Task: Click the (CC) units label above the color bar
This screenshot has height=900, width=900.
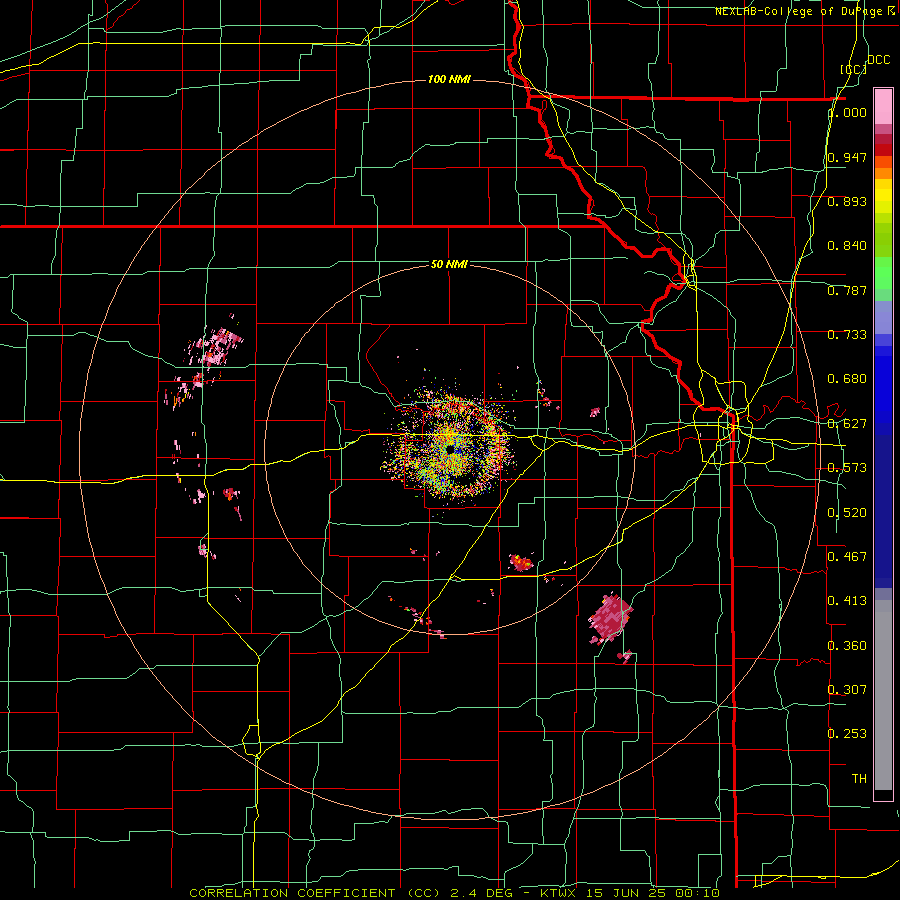Action: click(853, 69)
